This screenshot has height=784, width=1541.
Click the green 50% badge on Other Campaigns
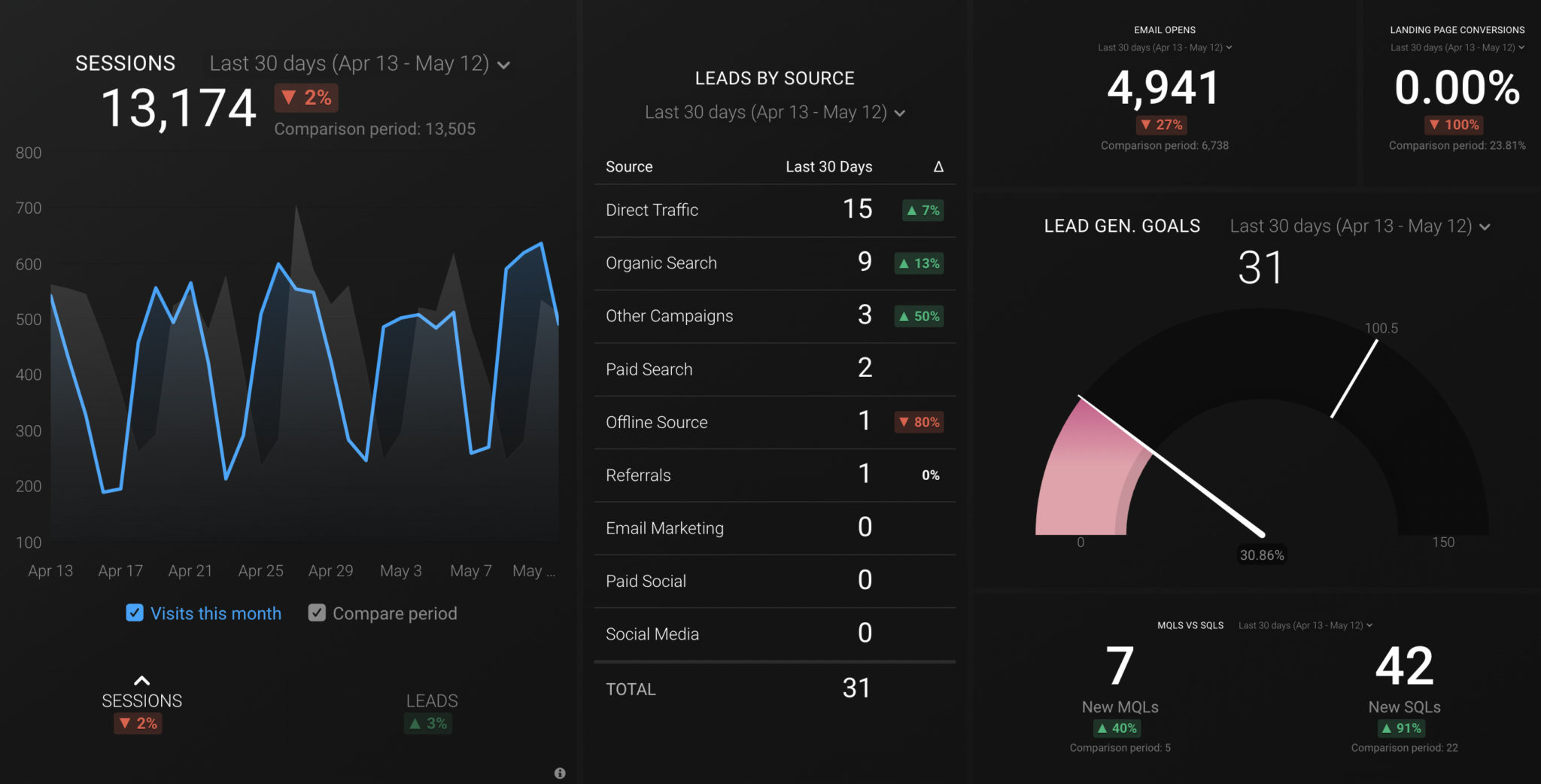(x=919, y=317)
